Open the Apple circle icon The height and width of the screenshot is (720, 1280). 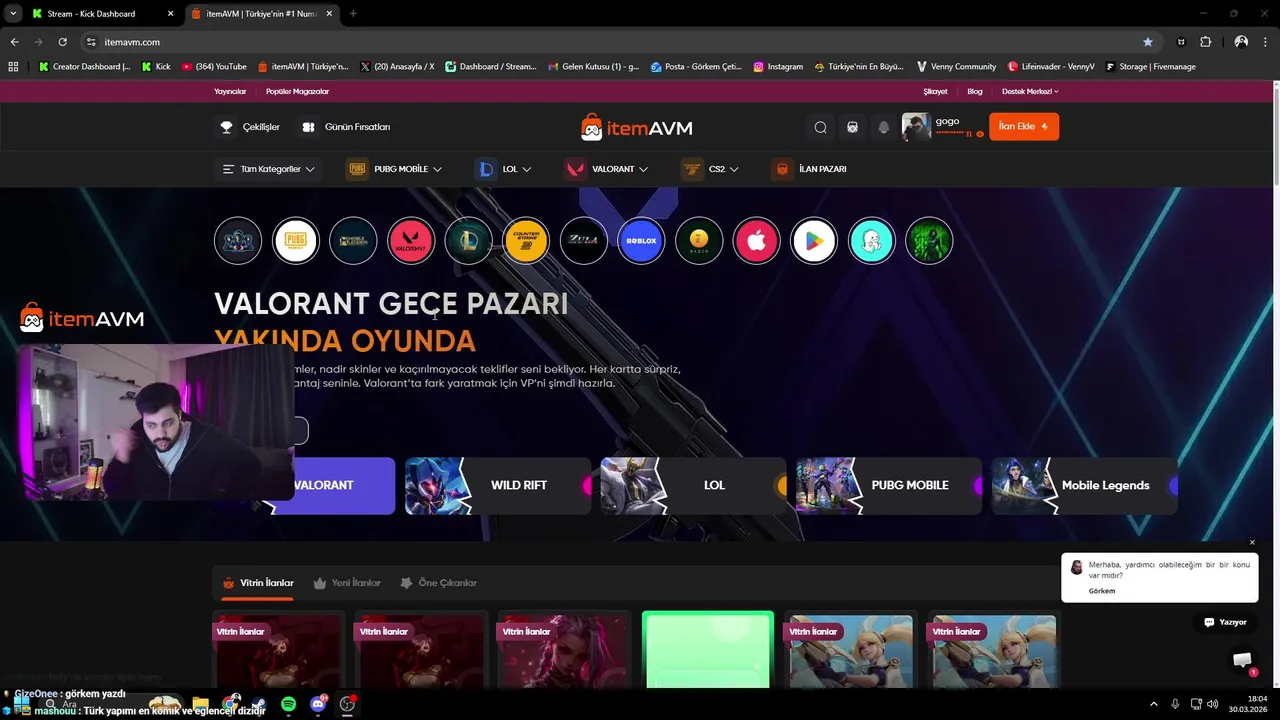[756, 241]
